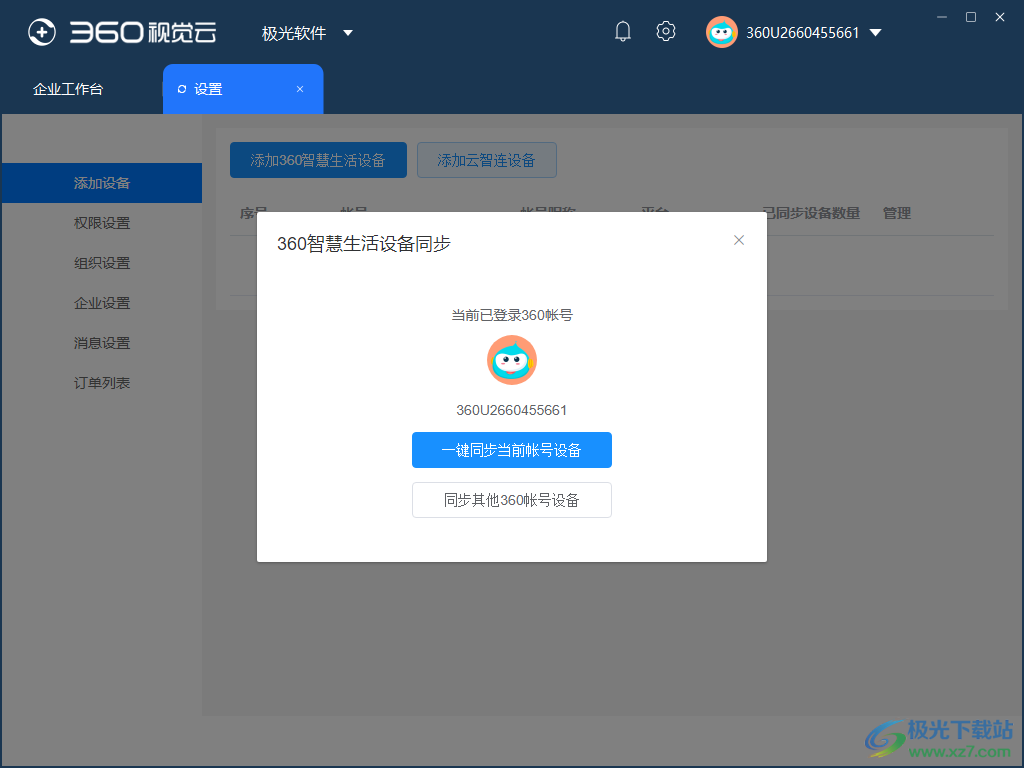Viewport: 1024px width, 768px height.
Task: Click the 360视觉云 logo icon
Action: (42, 32)
